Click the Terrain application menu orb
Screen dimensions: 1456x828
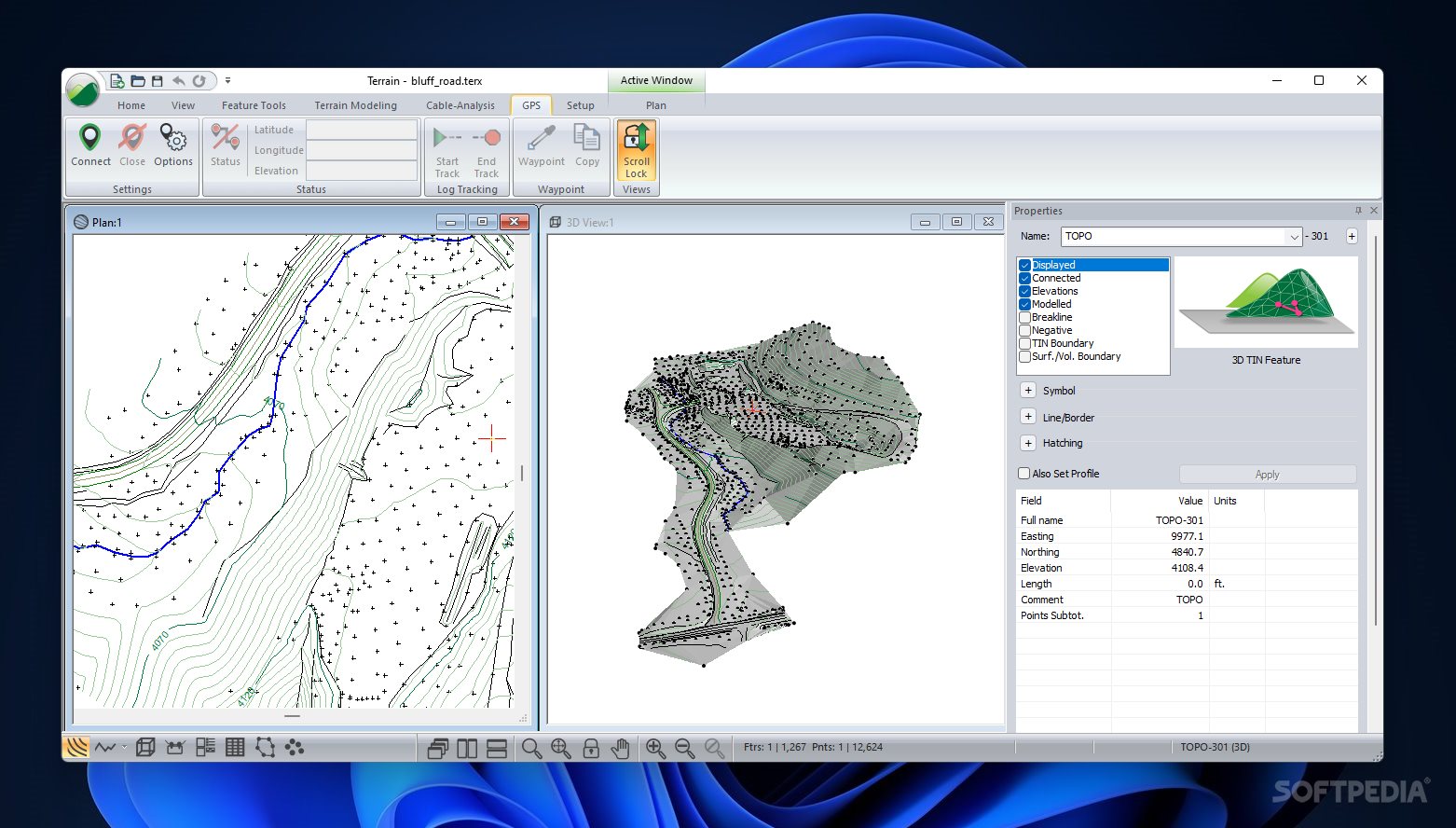click(x=83, y=90)
